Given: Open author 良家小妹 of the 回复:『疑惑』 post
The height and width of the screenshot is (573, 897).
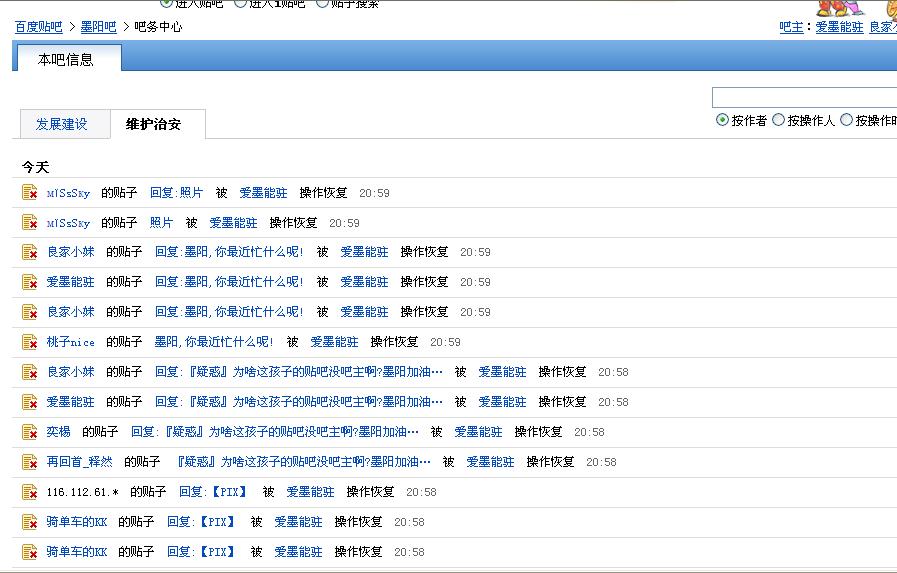Looking at the screenshot, I should 70,372.
